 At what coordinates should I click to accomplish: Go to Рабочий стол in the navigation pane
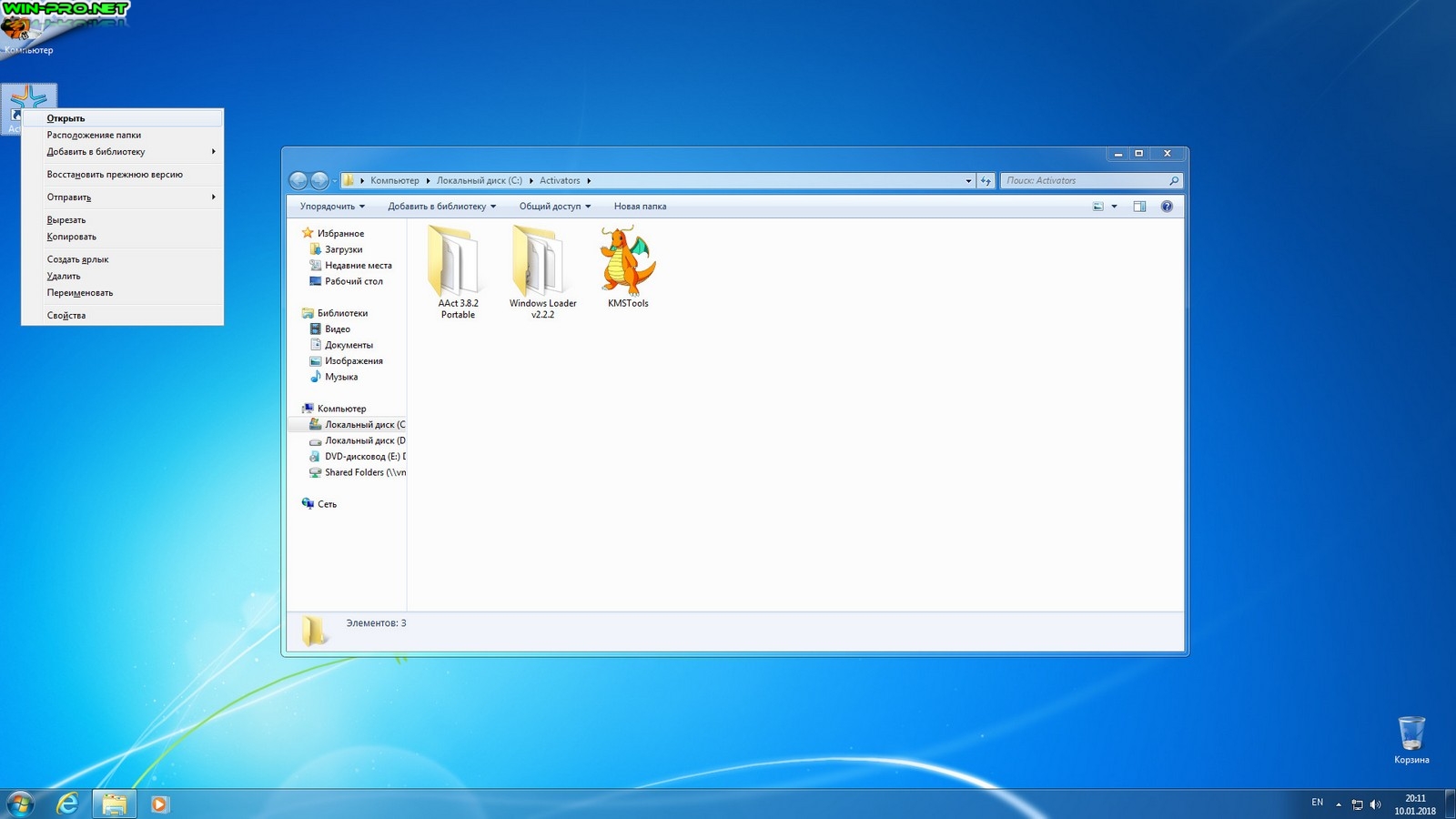(353, 281)
